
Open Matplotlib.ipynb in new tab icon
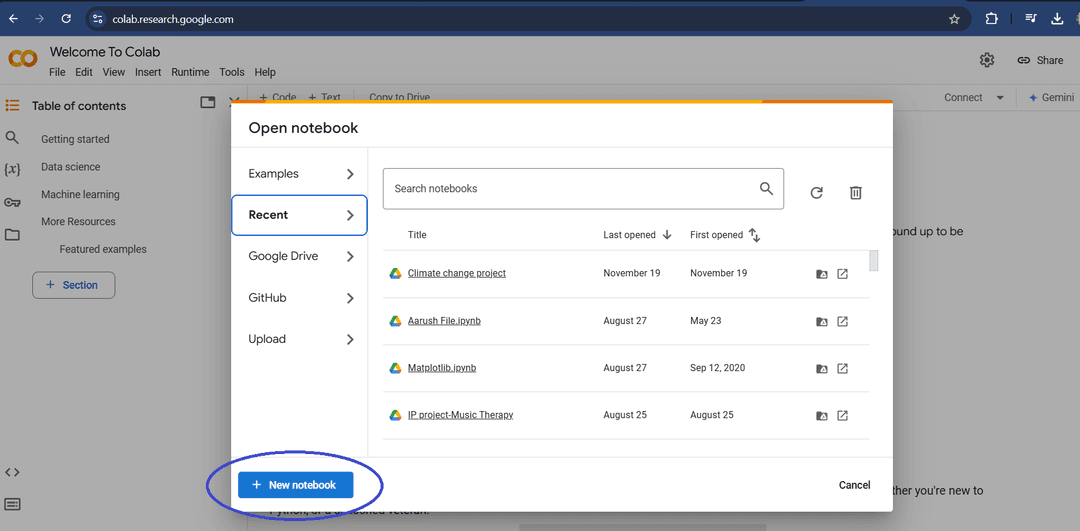[x=842, y=369]
